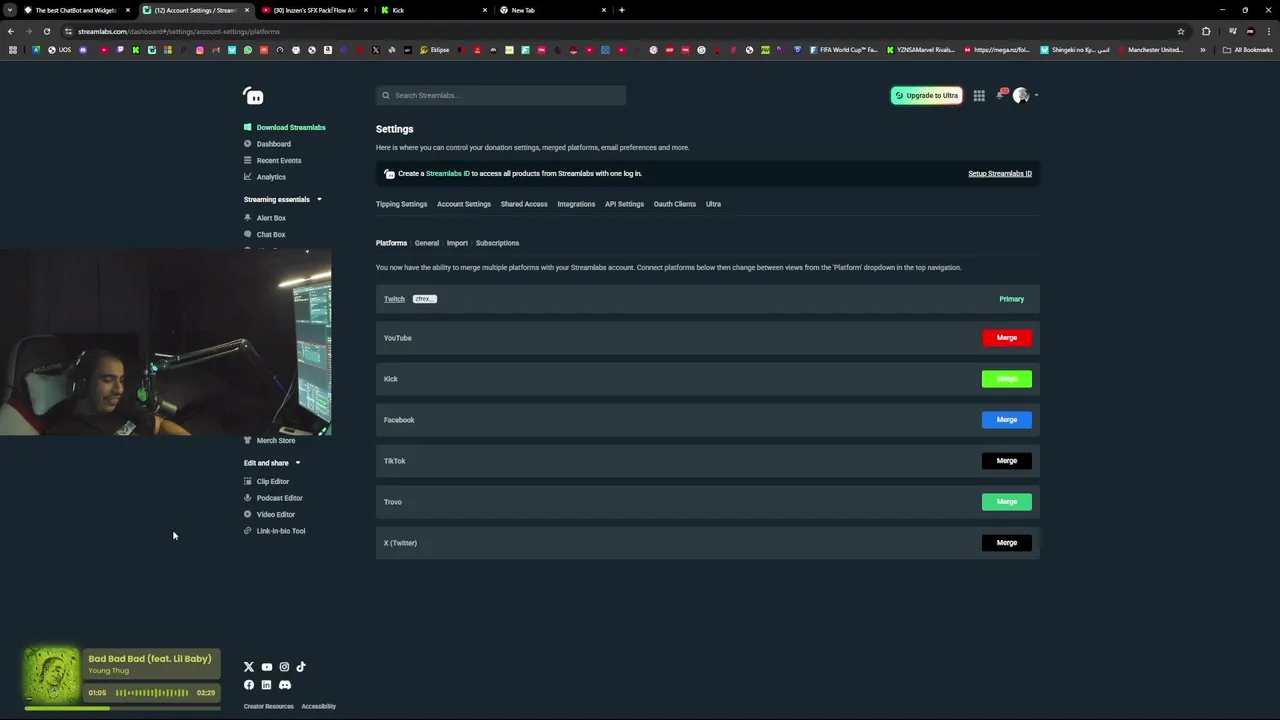
Task: Click the Bad Bad Bad album art thumbnail
Action: (51, 677)
